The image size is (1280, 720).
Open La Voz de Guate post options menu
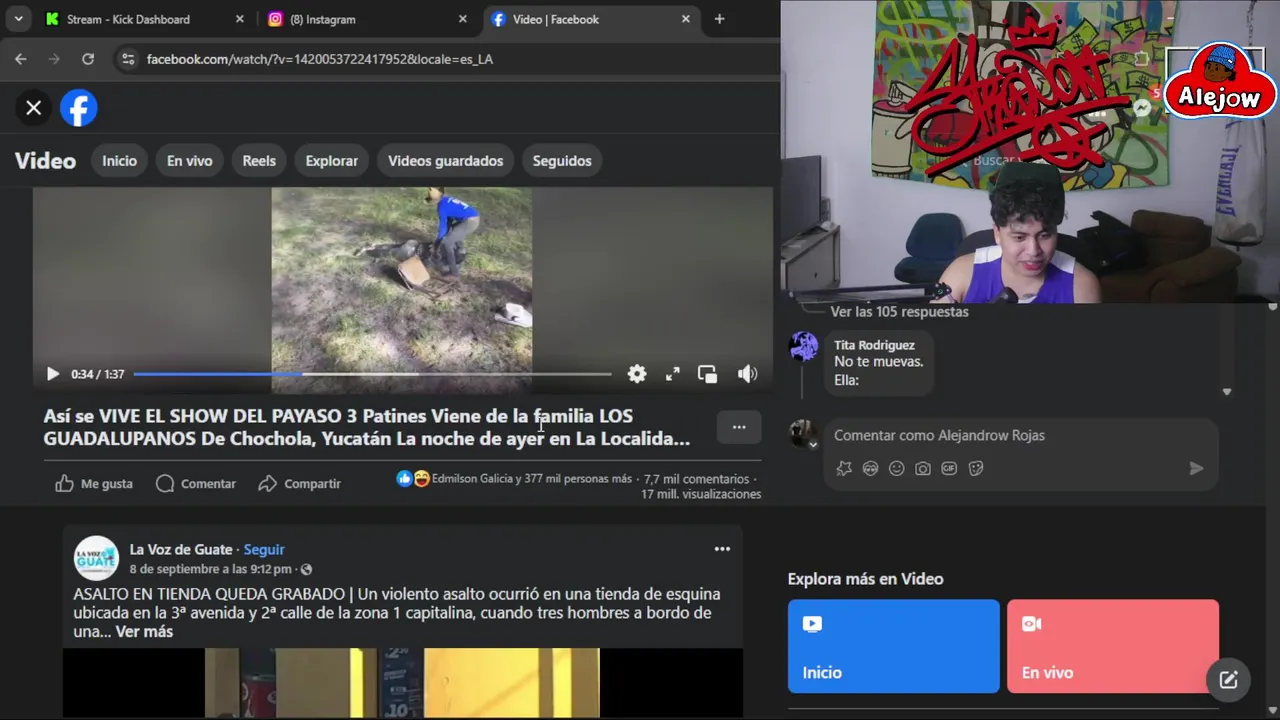pos(722,549)
